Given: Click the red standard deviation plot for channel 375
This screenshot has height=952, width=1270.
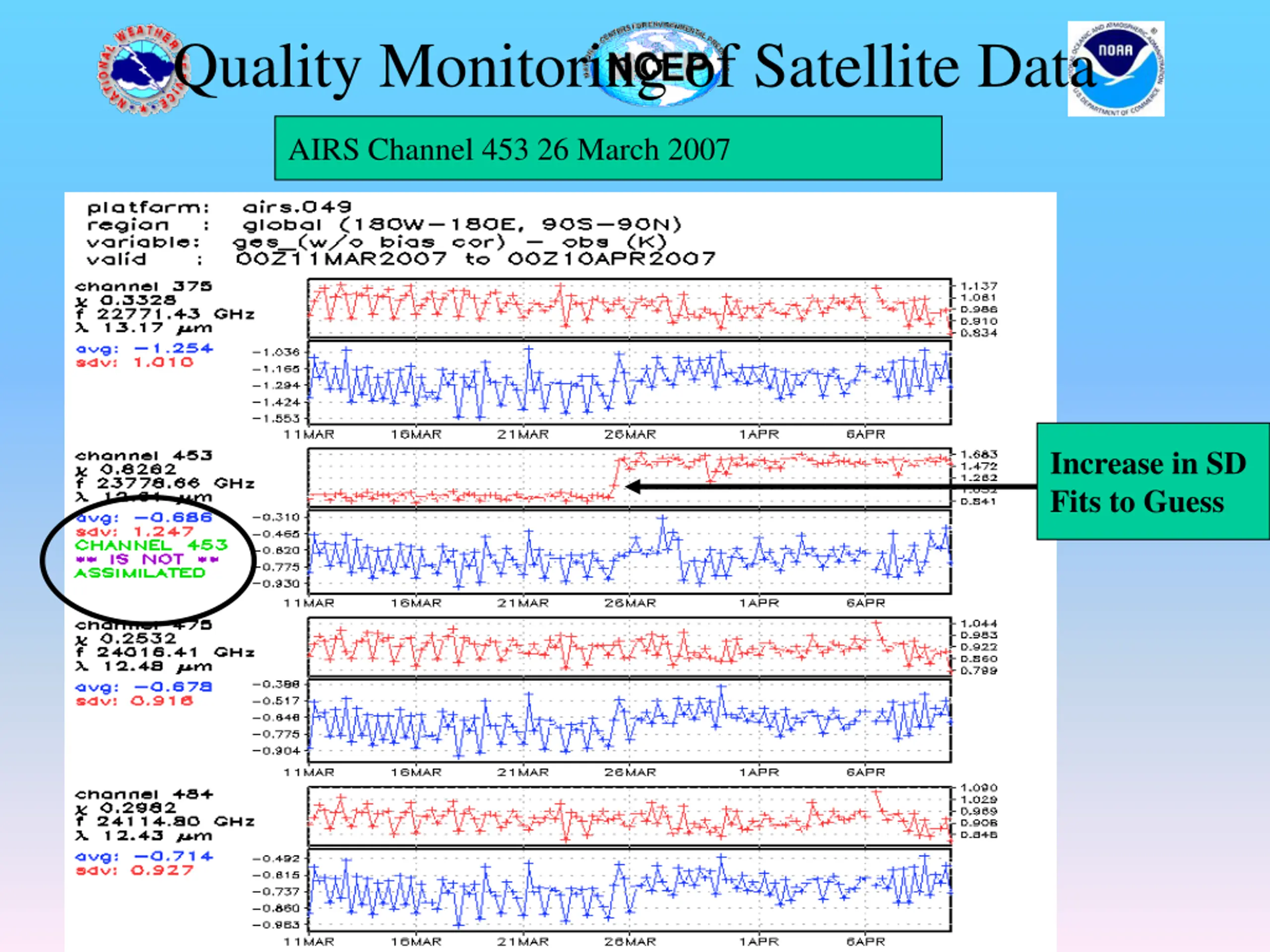Looking at the screenshot, I should (629, 308).
